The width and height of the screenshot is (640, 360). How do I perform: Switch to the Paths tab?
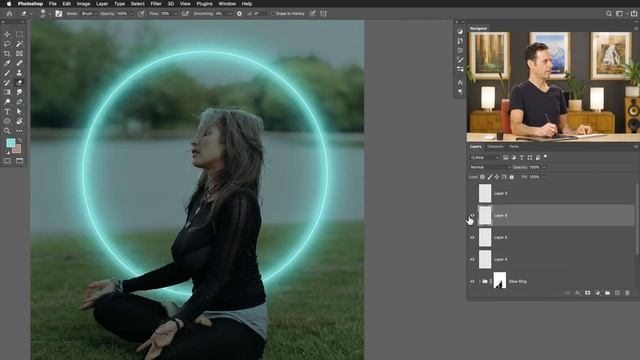tap(514, 147)
